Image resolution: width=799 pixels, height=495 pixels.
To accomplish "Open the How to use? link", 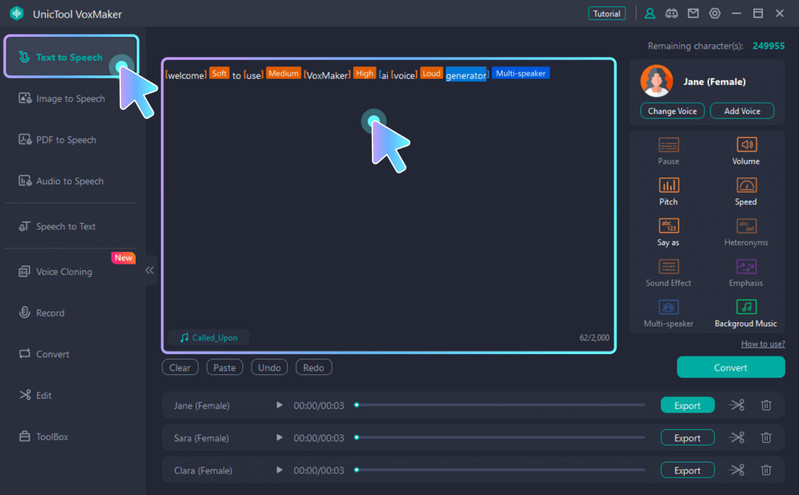I will coord(762,344).
